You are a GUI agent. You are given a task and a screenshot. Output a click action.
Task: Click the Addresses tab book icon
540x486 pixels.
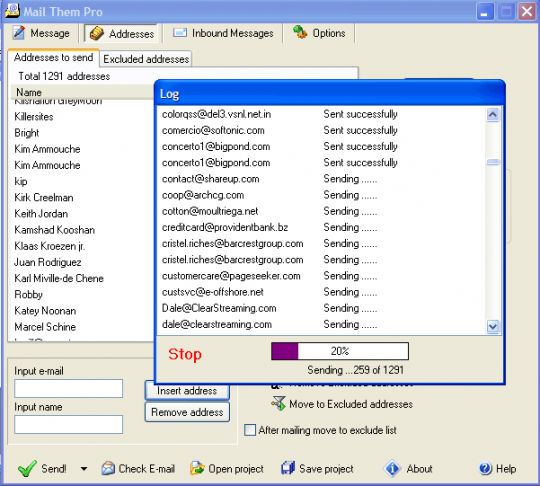coord(97,33)
